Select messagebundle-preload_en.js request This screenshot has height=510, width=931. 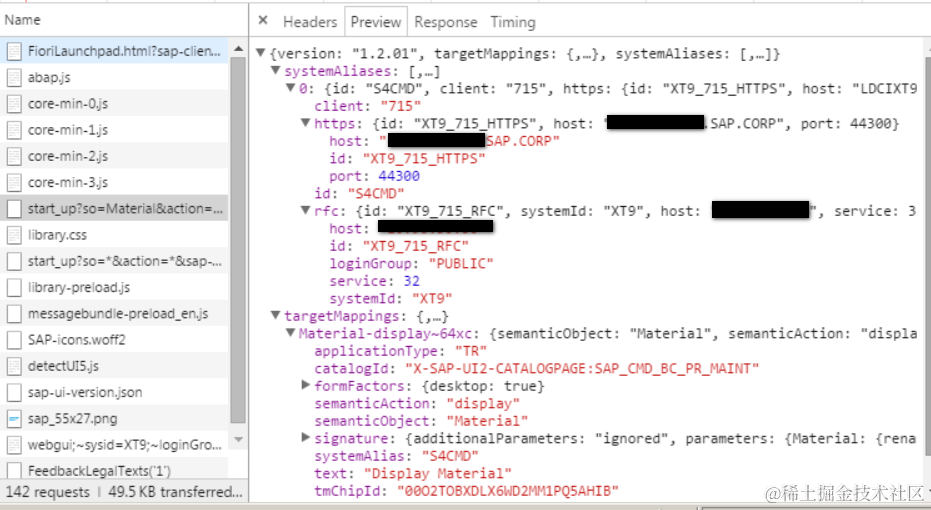[x=114, y=313]
